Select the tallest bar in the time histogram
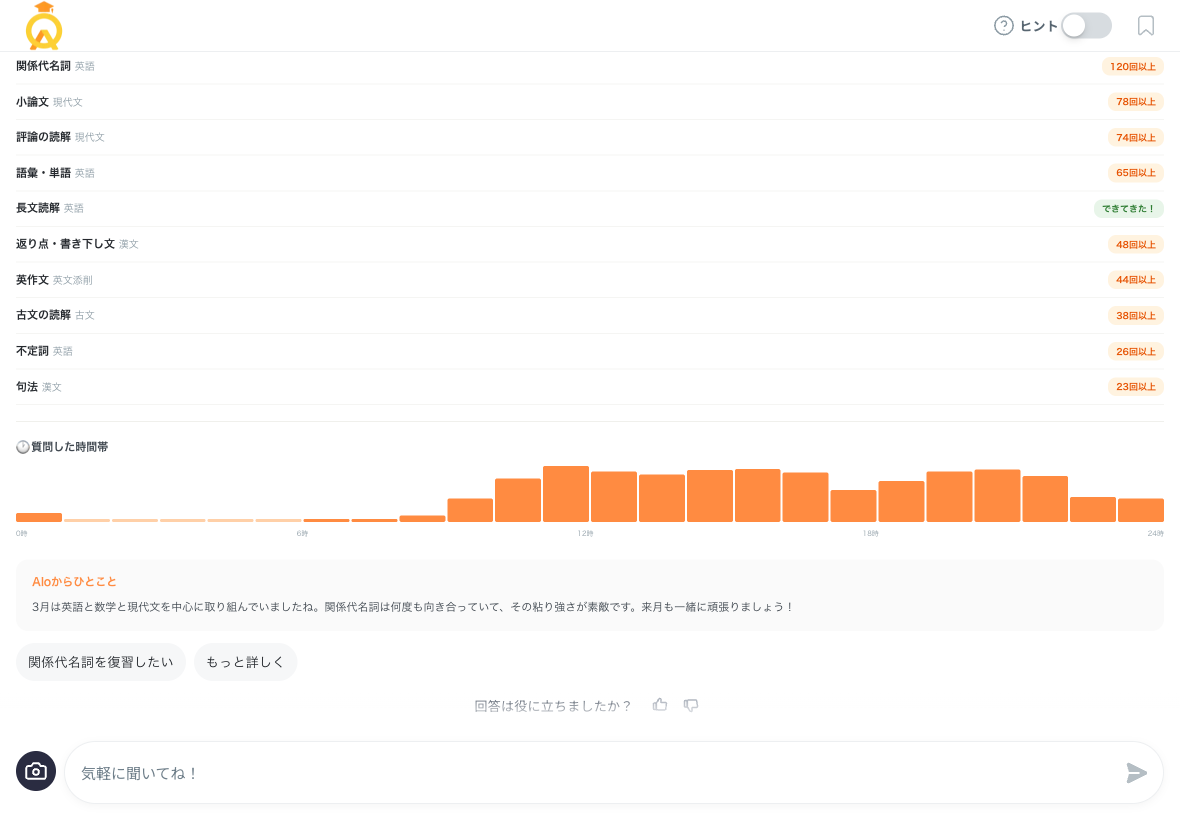This screenshot has height=820, width=1180. coord(565,494)
